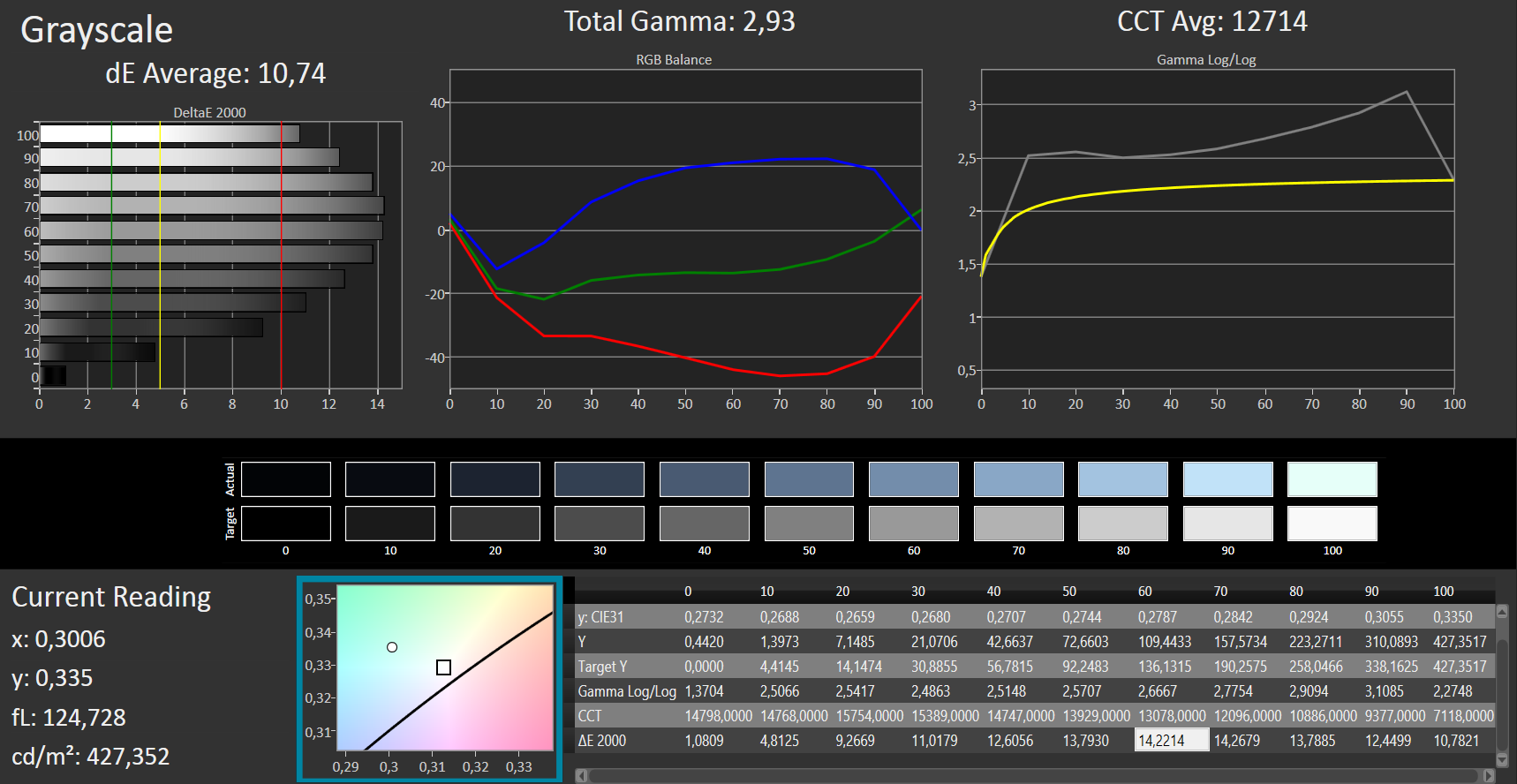Click the Gamma Log/Log cell value 3,1085

1384,691
